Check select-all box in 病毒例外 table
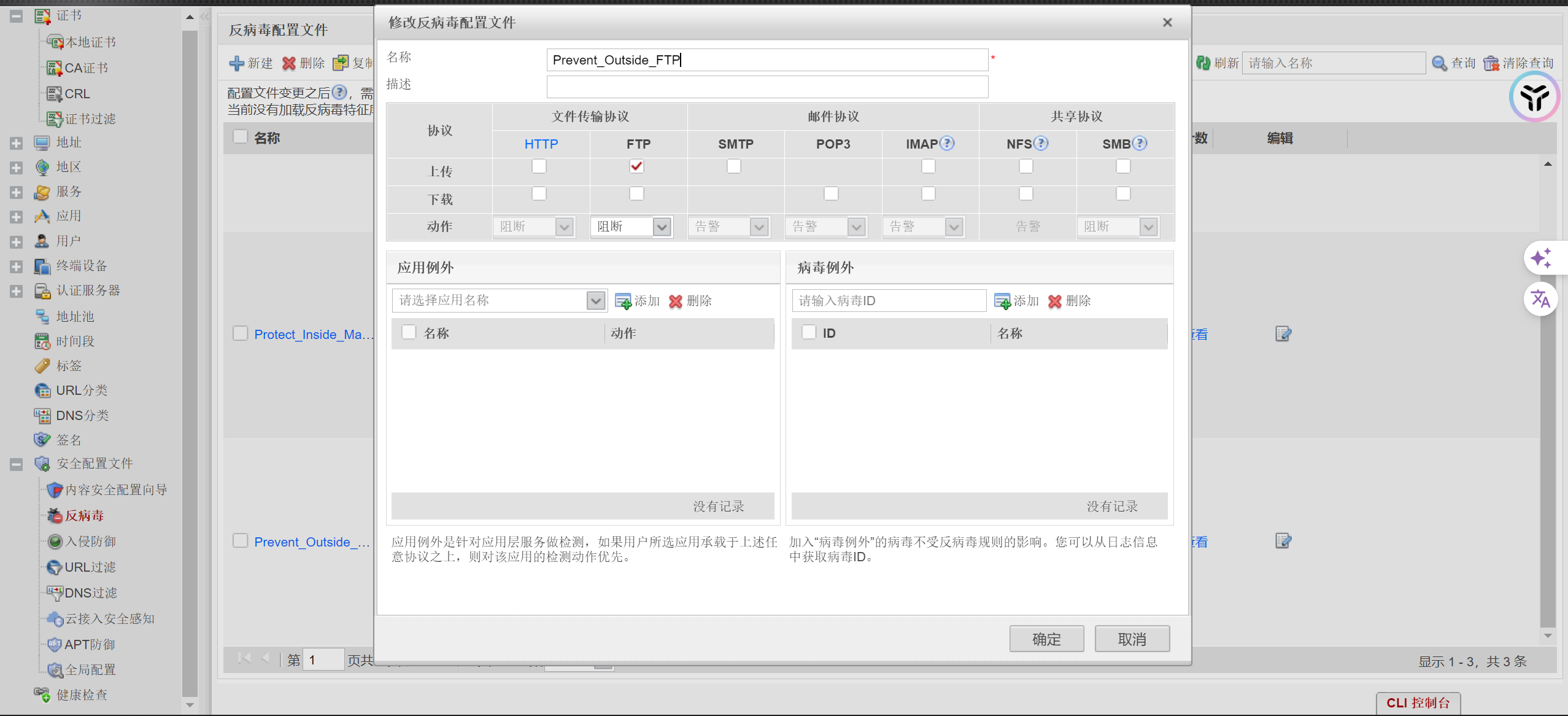This screenshot has height=716, width=1568. pyautogui.click(x=809, y=332)
